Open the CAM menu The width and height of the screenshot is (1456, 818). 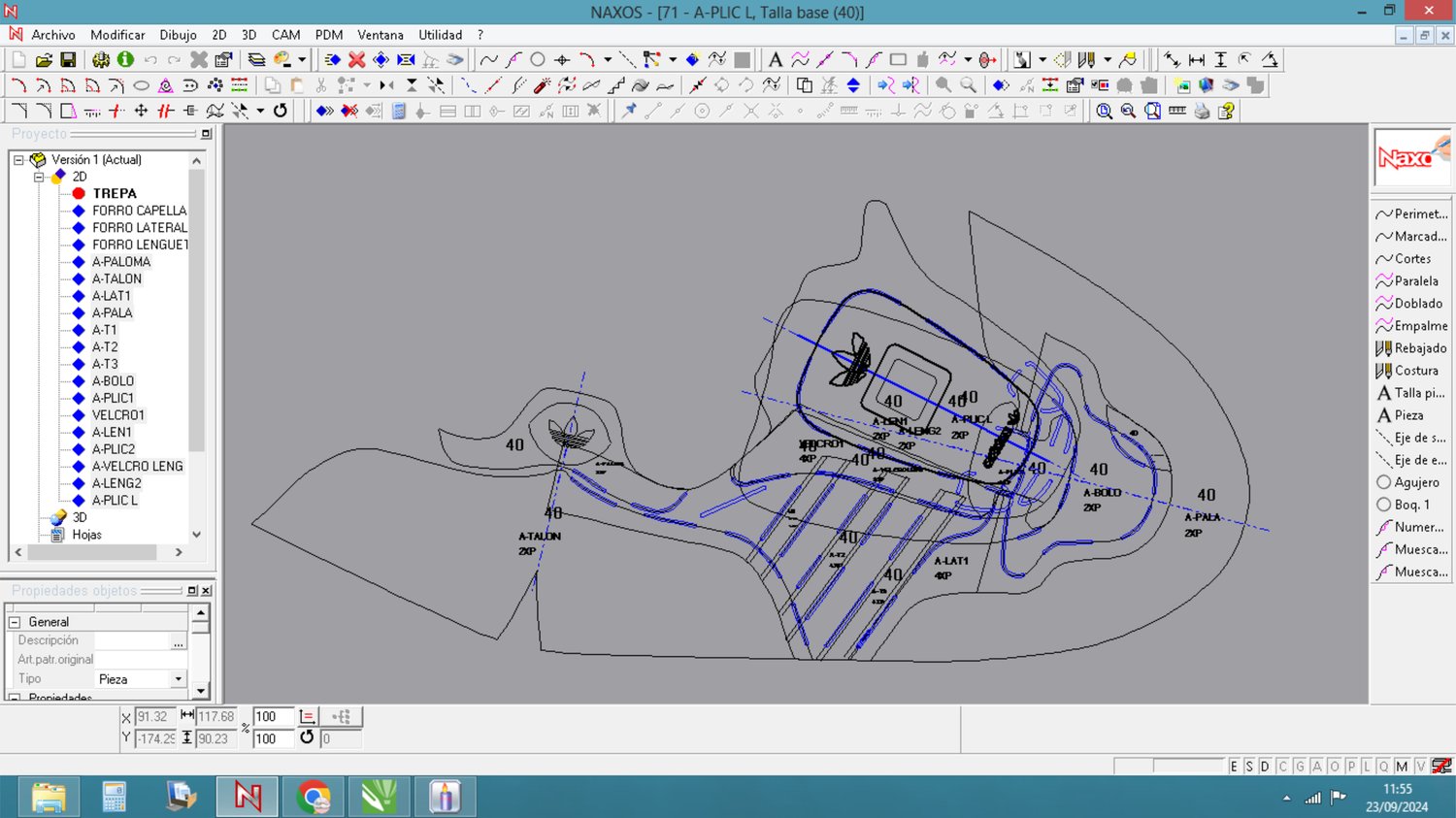click(285, 35)
